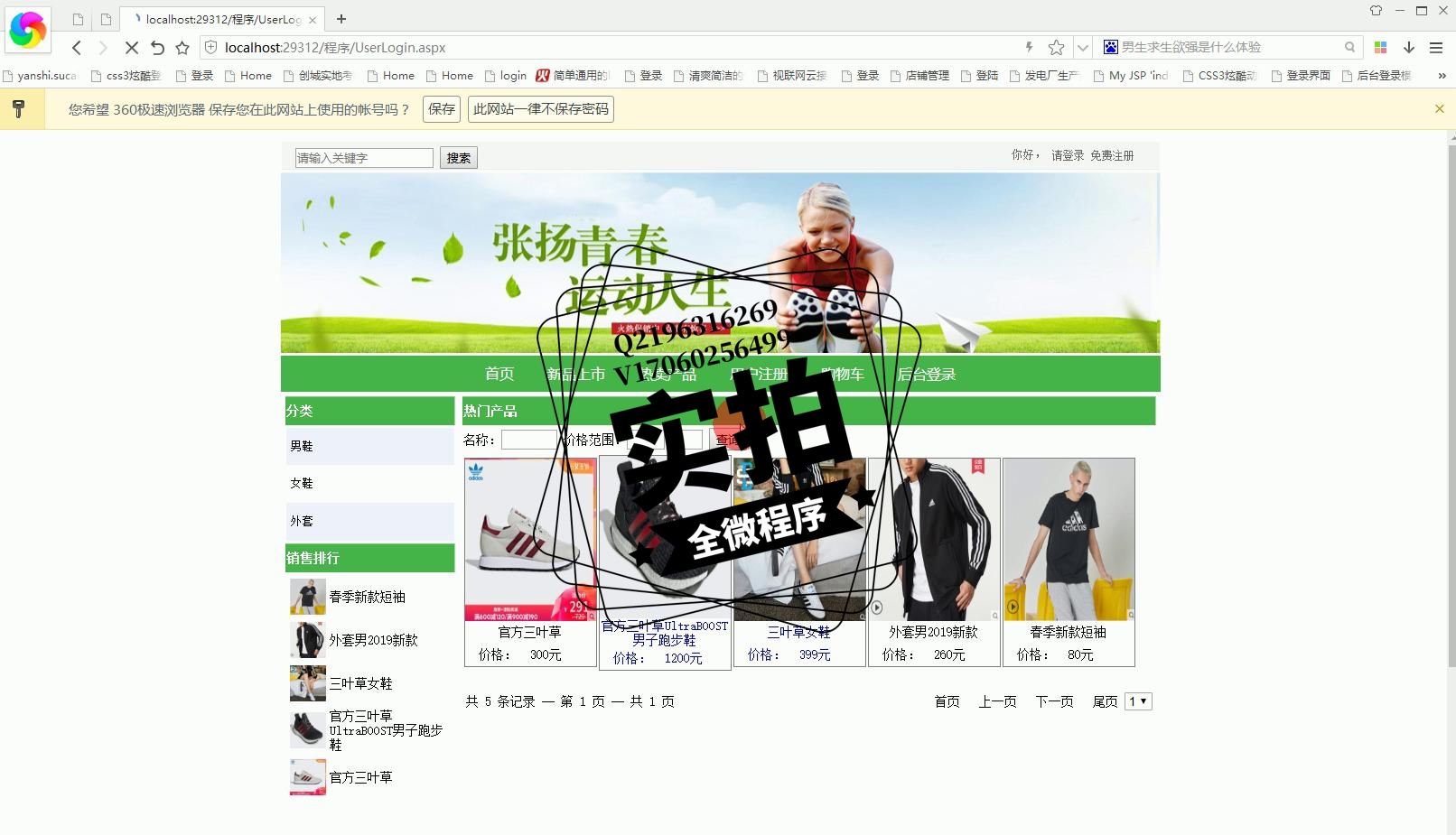Open 后台登录 in the green nav bar

pos(926,374)
